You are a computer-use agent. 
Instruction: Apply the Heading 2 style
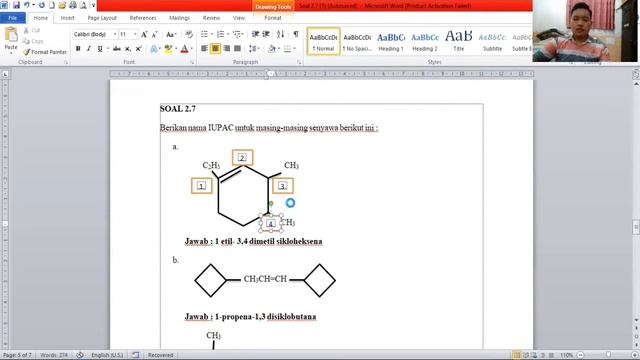click(424, 41)
